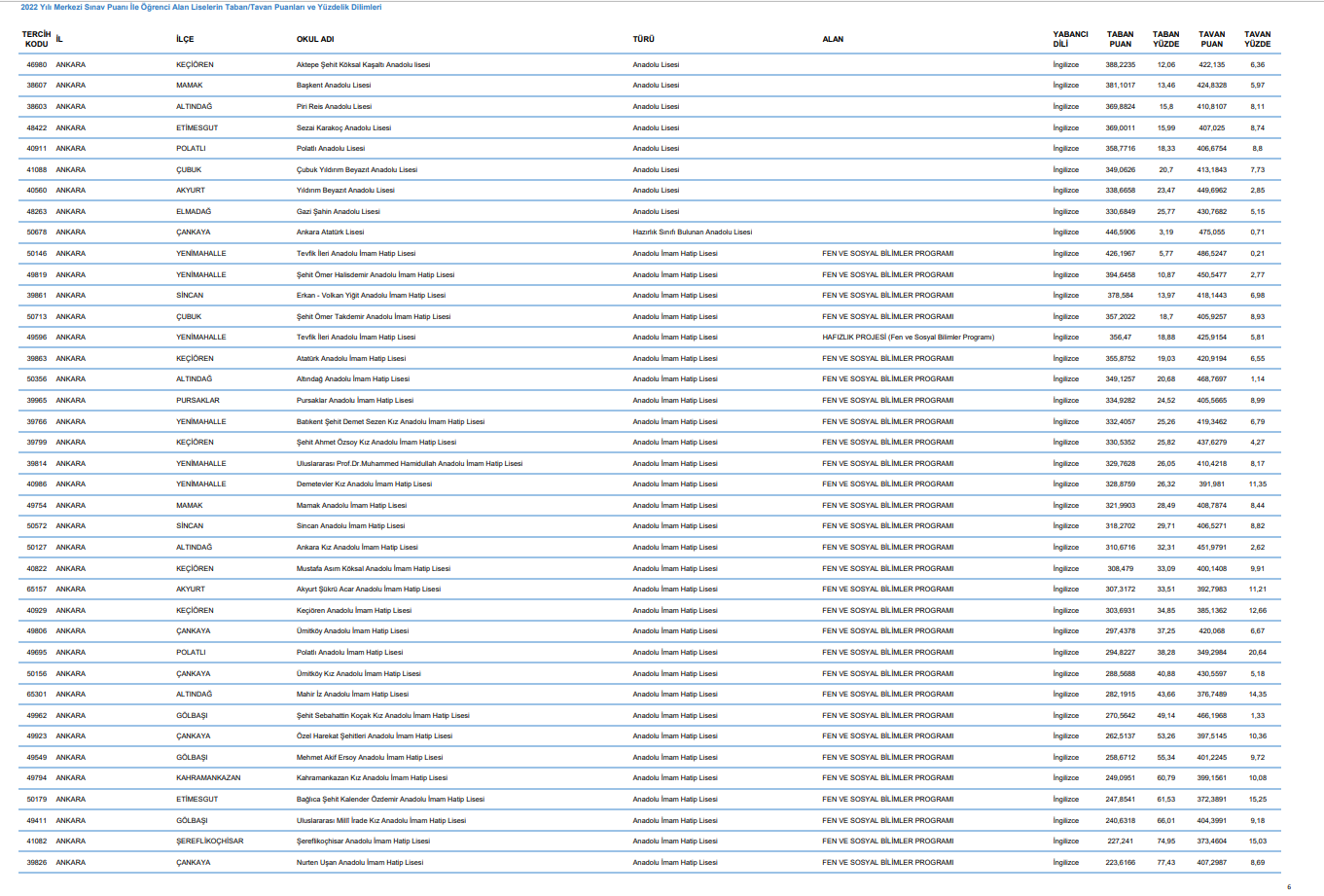Click tercih kodu '40560' cell
Viewport: 1324px width, 896px height.
36,191
